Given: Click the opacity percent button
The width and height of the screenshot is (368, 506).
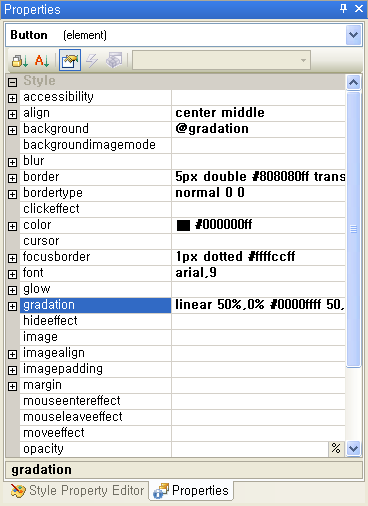Looking at the screenshot, I should pos(336,449).
